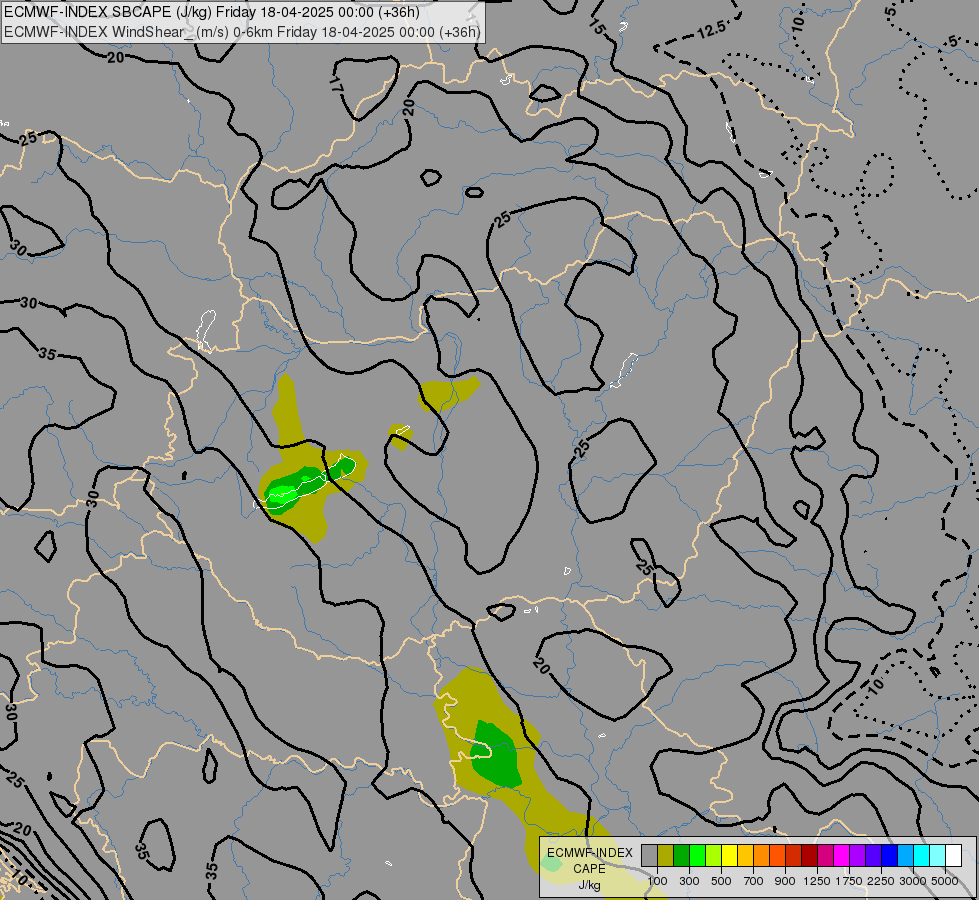Click the 12.5 dashed contour label
The width and height of the screenshot is (979, 900).
pyautogui.click(x=712, y=29)
